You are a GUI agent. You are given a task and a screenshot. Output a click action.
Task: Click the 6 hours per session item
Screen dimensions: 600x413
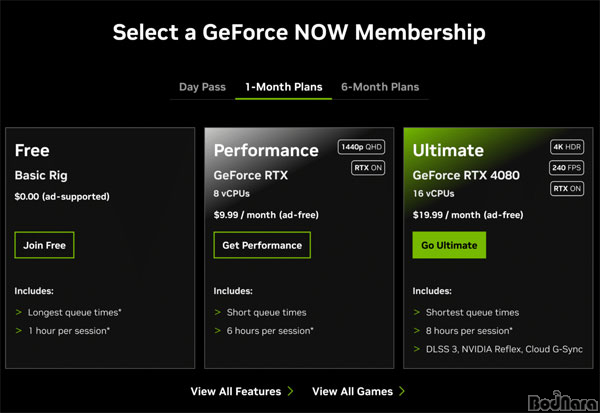tap(270, 331)
